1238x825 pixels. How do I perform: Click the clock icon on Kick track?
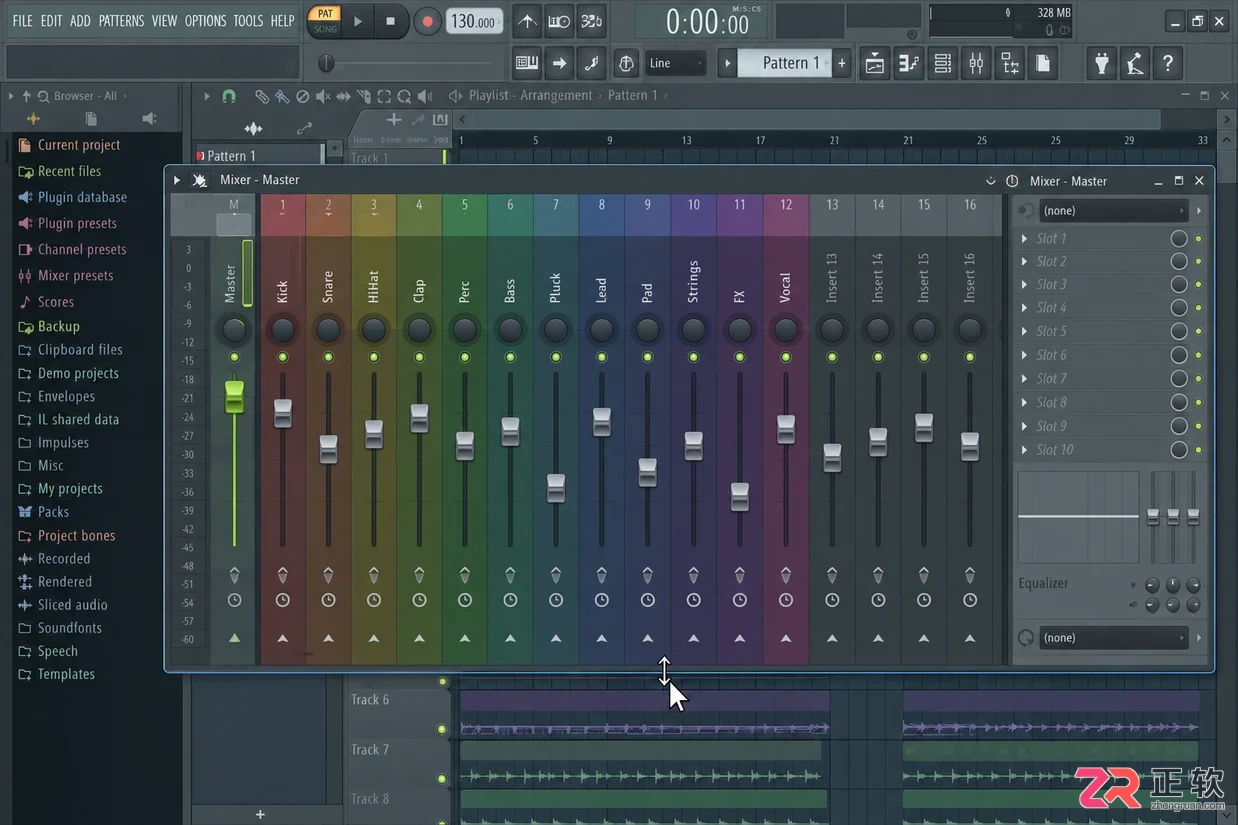[283, 600]
